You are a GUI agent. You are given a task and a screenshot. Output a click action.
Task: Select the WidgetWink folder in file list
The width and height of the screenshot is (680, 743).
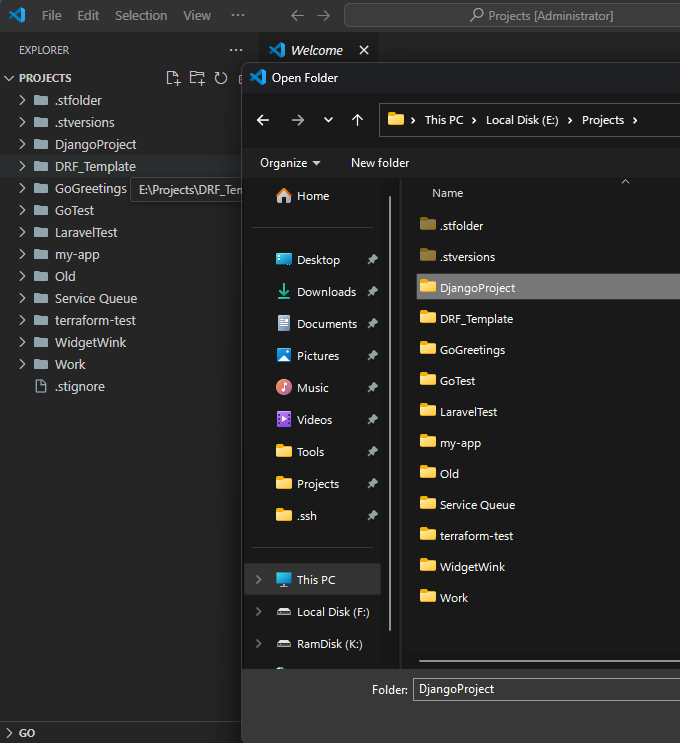click(472, 567)
